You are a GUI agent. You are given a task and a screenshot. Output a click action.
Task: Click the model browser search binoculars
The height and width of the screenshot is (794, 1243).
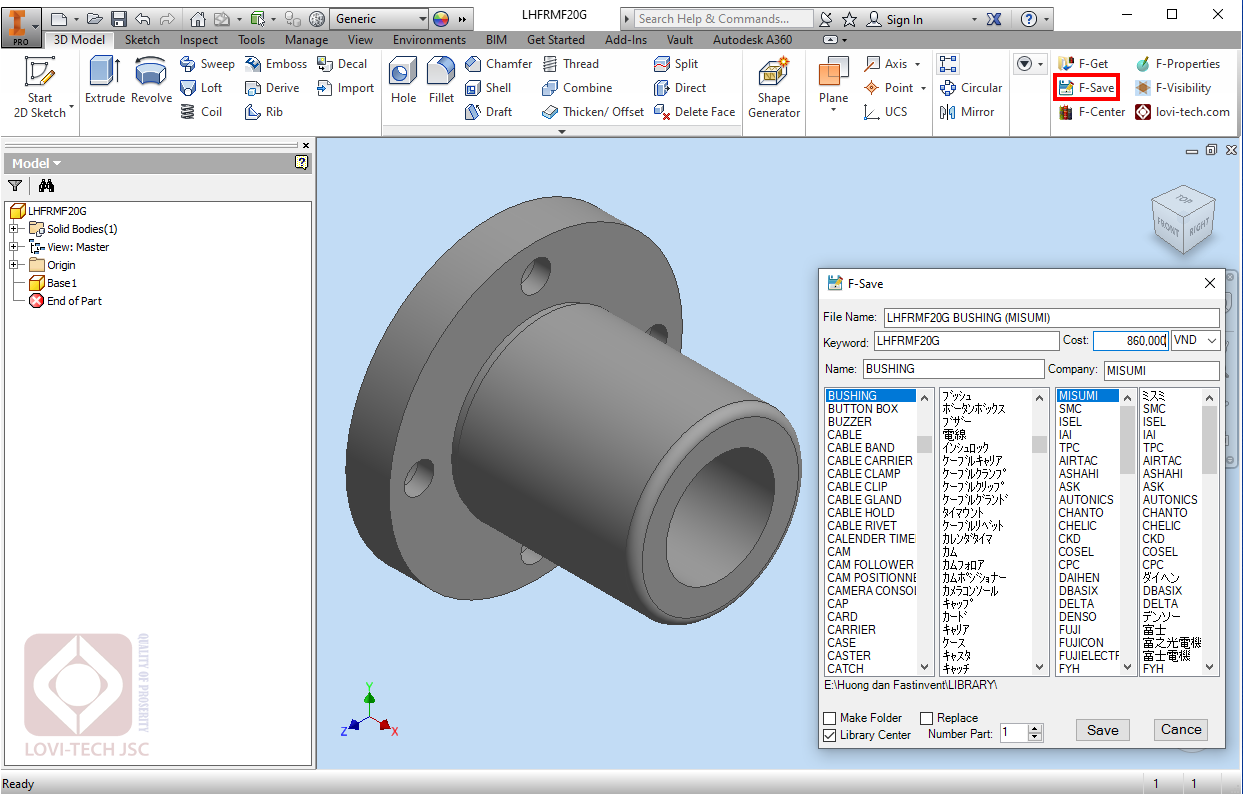[x=46, y=186]
